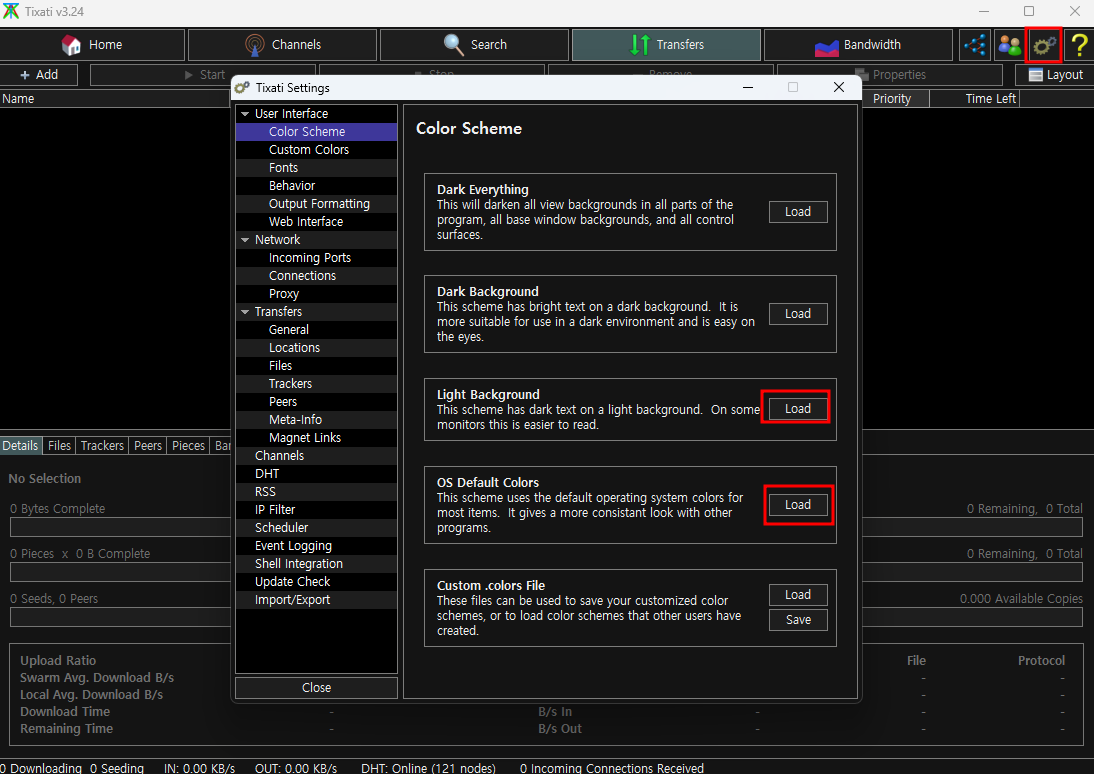Sort transfers by Name column
This screenshot has height=774, width=1094.
[x=115, y=98]
